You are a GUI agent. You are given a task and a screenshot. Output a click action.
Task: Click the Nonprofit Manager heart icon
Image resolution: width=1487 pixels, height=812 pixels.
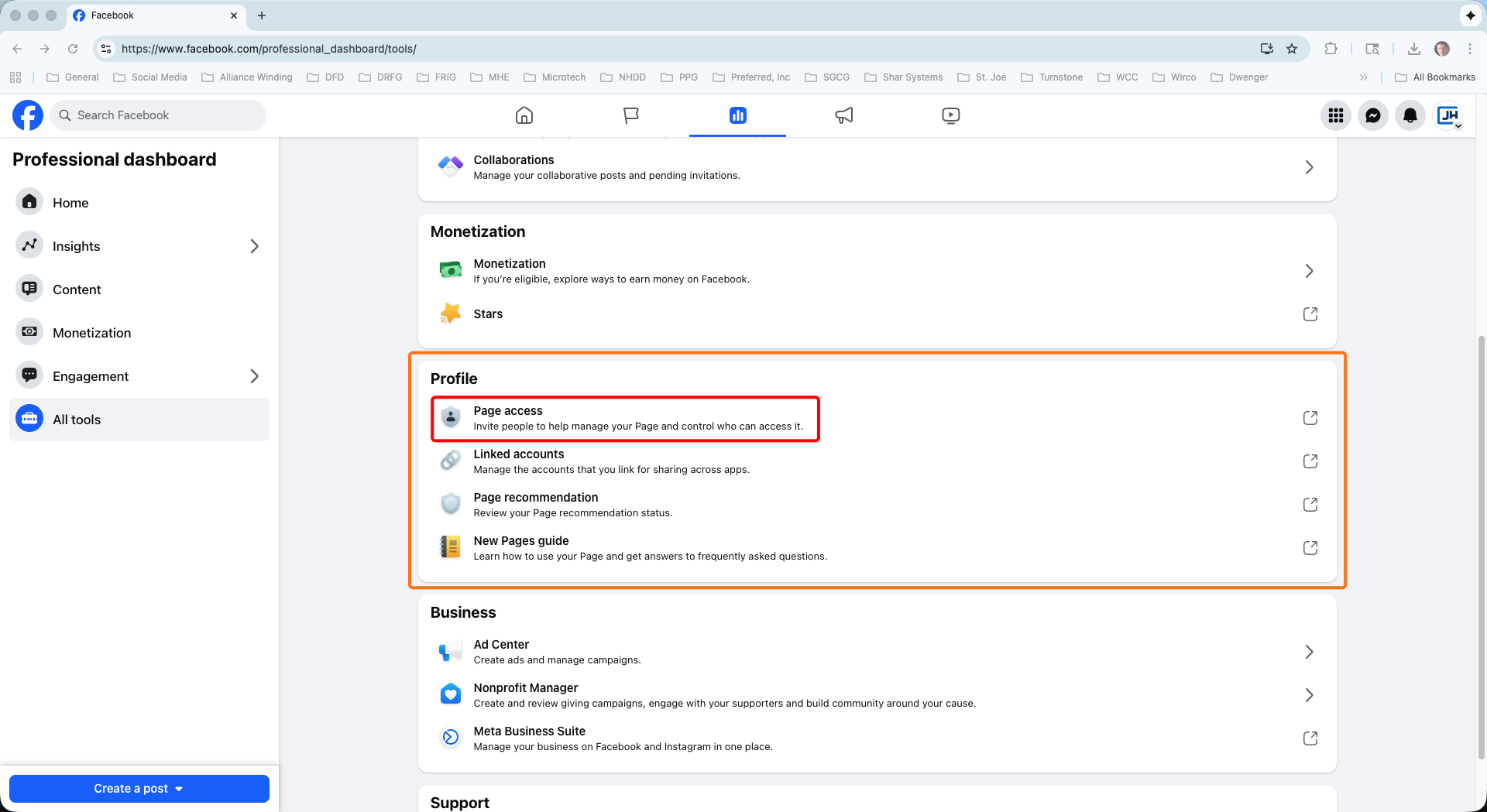tap(451, 695)
